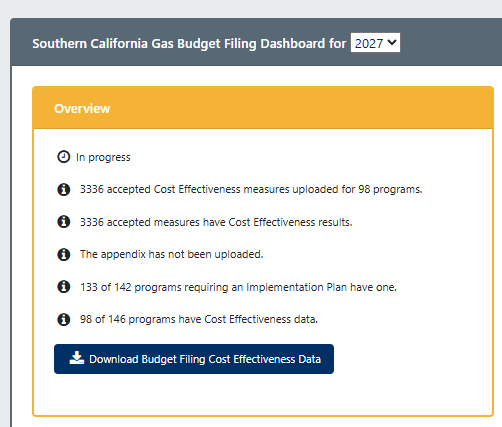Click the accepted measures have results text

216,222
